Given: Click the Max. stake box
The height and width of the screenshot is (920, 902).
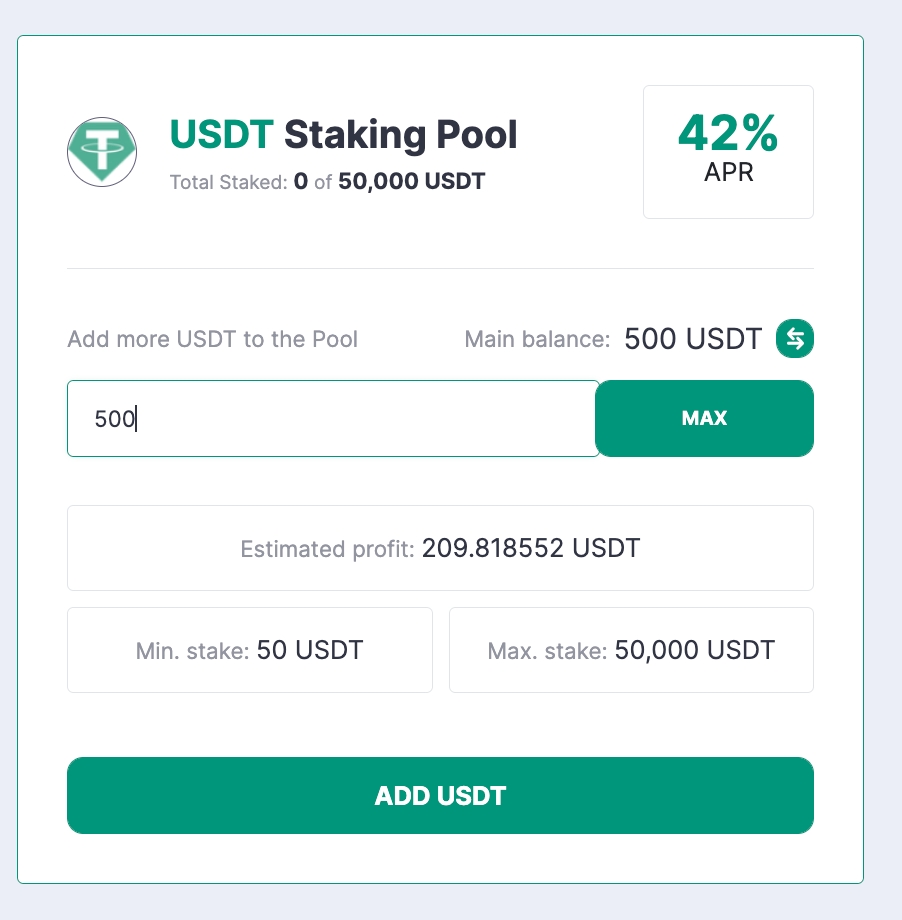Looking at the screenshot, I should [x=631, y=651].
